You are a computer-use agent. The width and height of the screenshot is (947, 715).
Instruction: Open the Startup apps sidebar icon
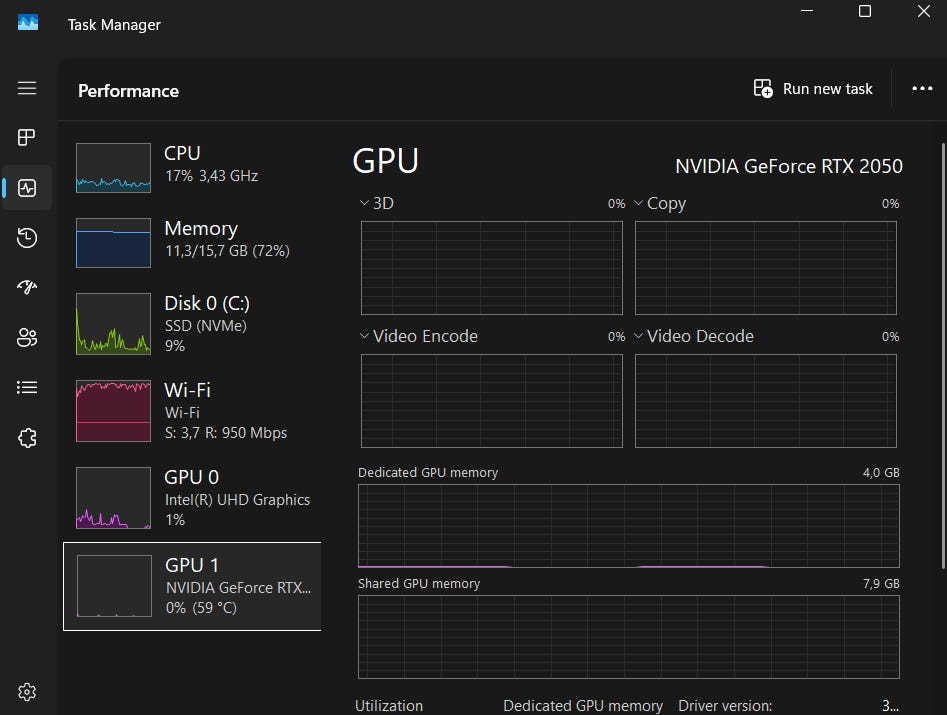coord(27,287)
